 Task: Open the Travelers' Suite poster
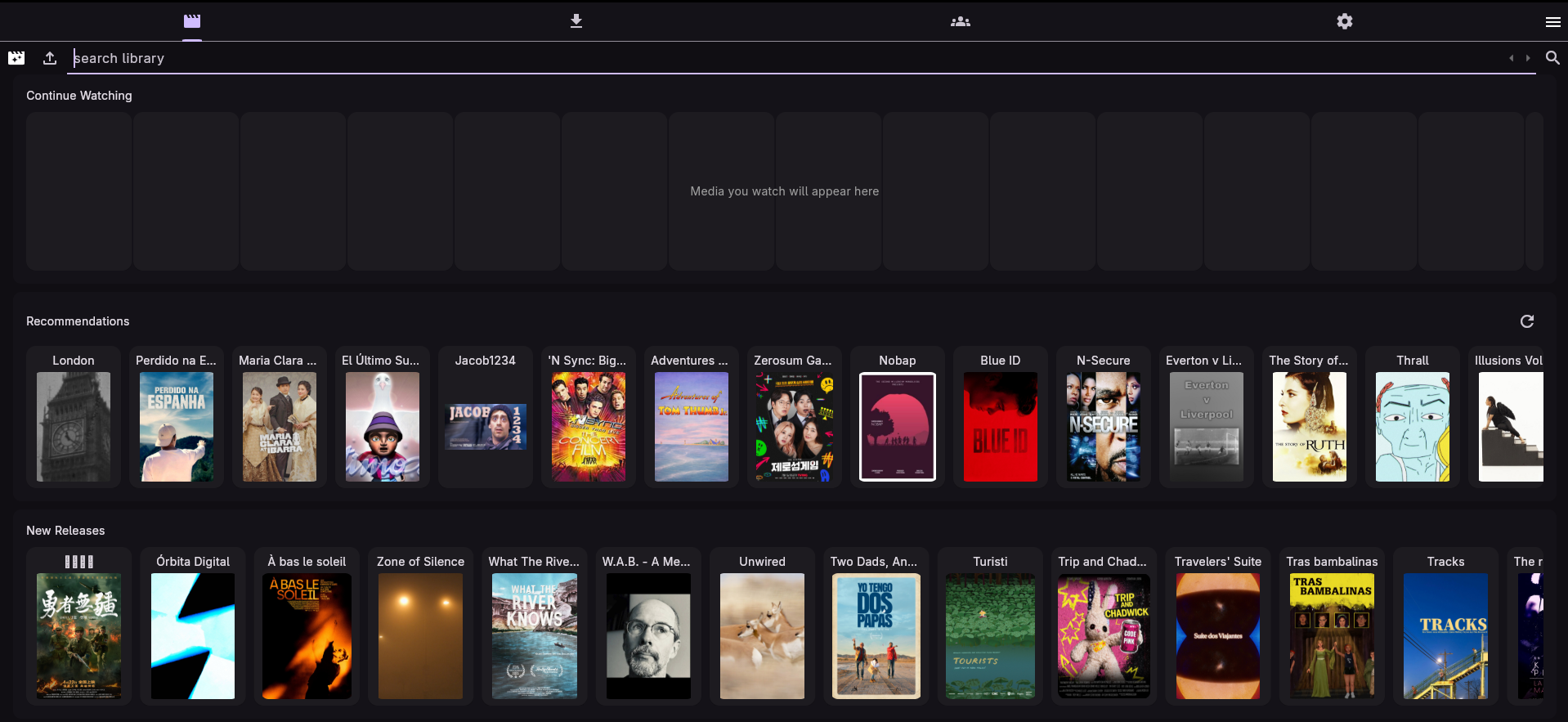pos(1218,636)
